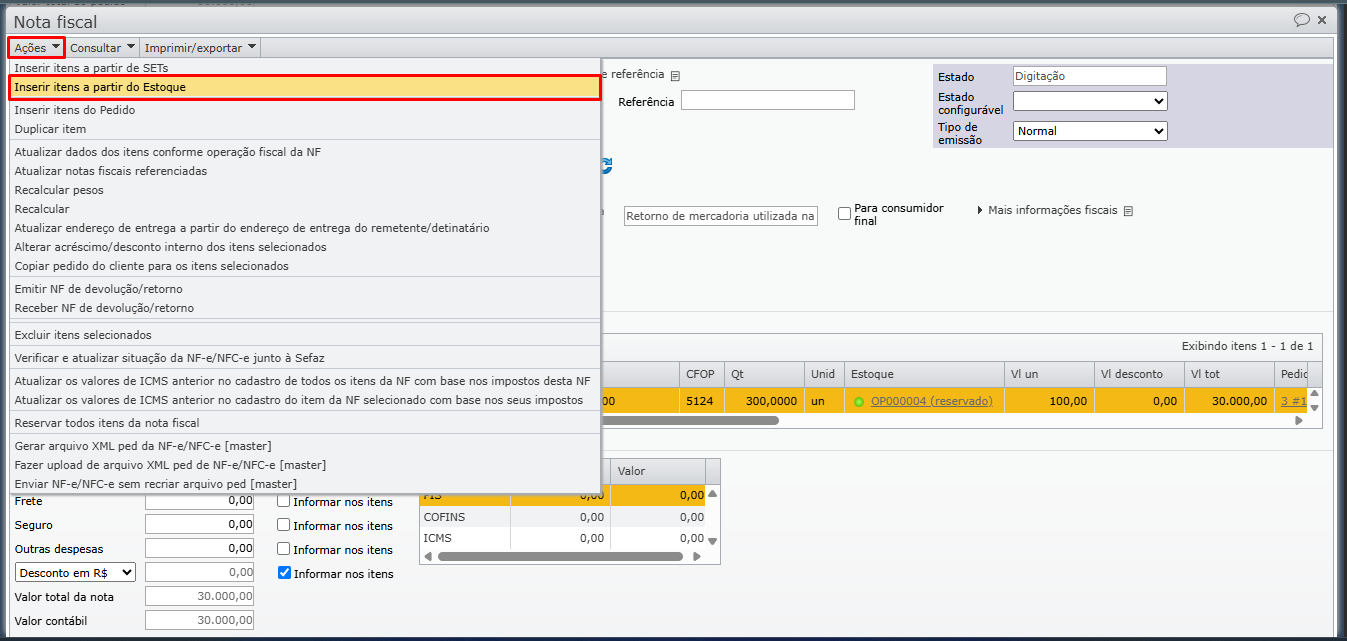Select 'Inserir itens a partir do Estoque'

[304, 88]
